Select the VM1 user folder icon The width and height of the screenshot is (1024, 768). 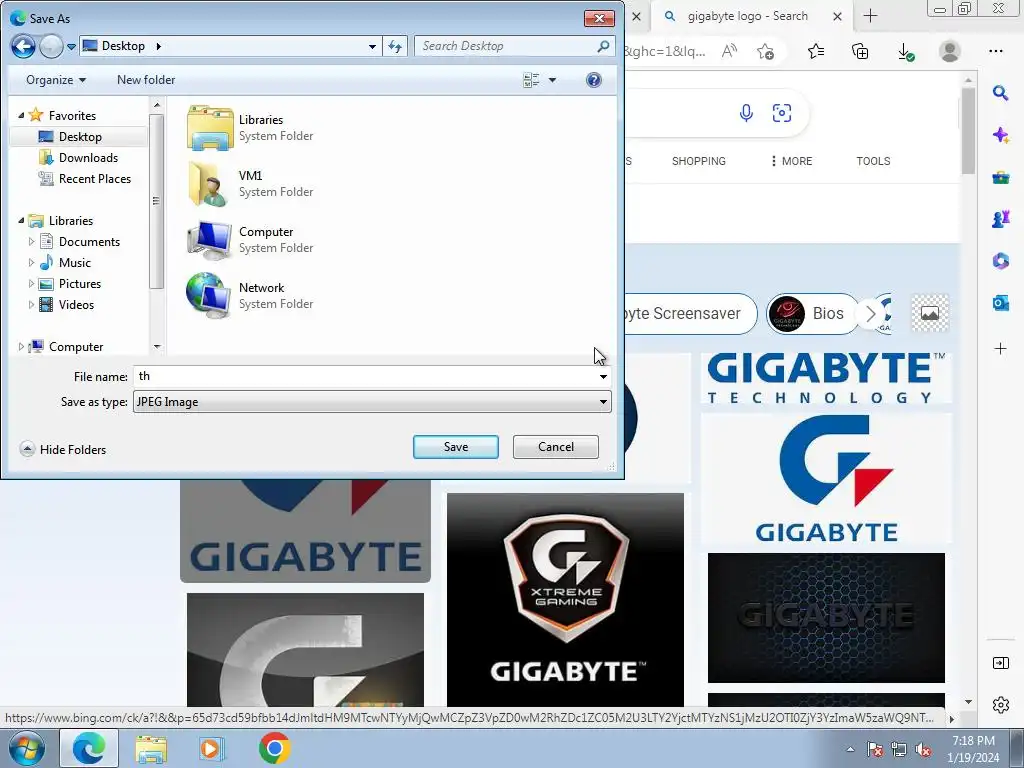coord(210,184)
